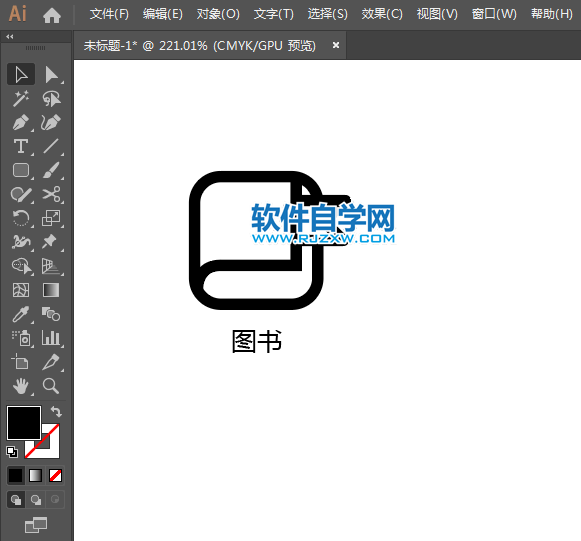The image size is (581, 541).
Task: Open the 窗口(W) menu
Action: pyautogui.click(x=494, y=14)
